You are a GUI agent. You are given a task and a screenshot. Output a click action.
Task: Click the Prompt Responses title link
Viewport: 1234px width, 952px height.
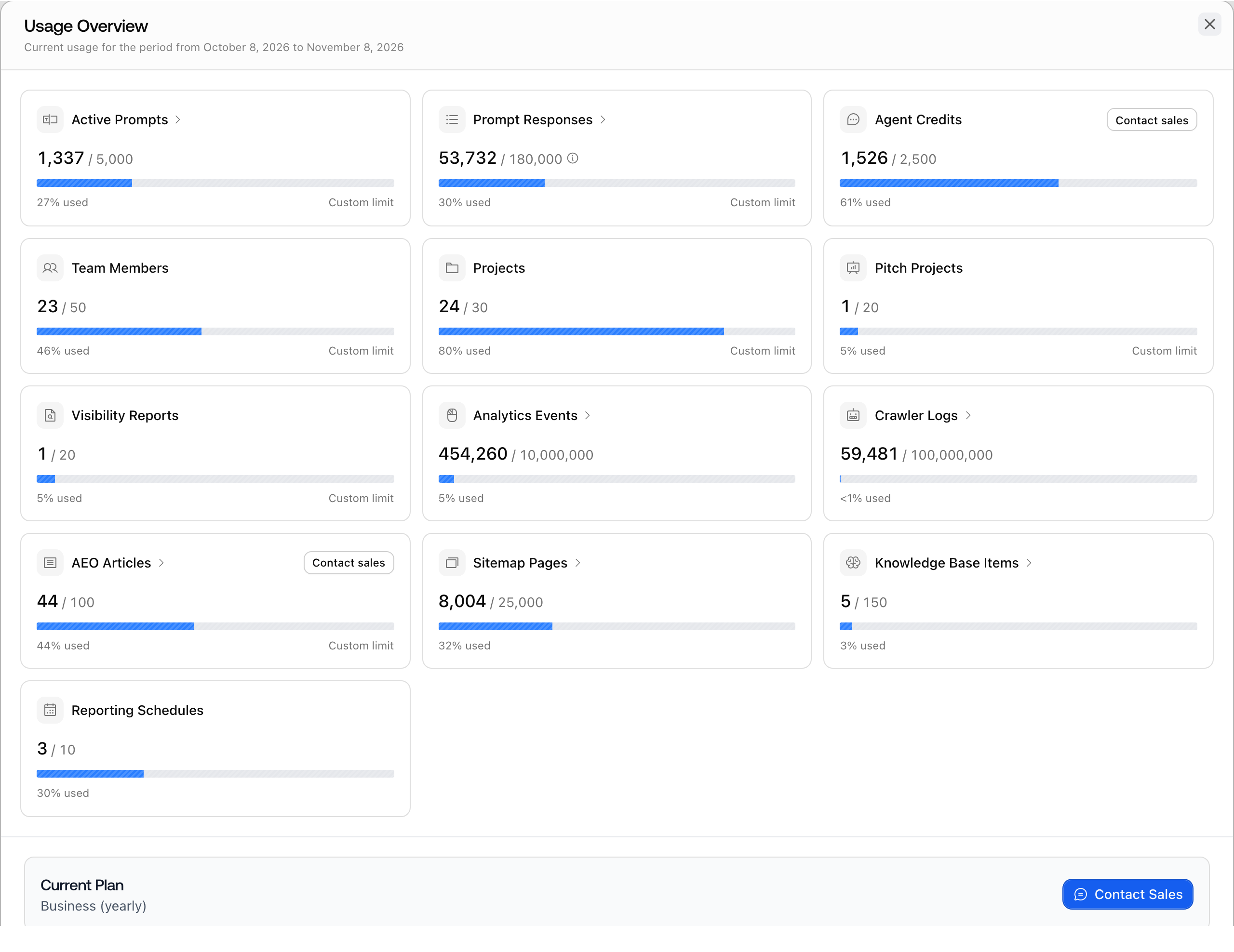(533, 119)
